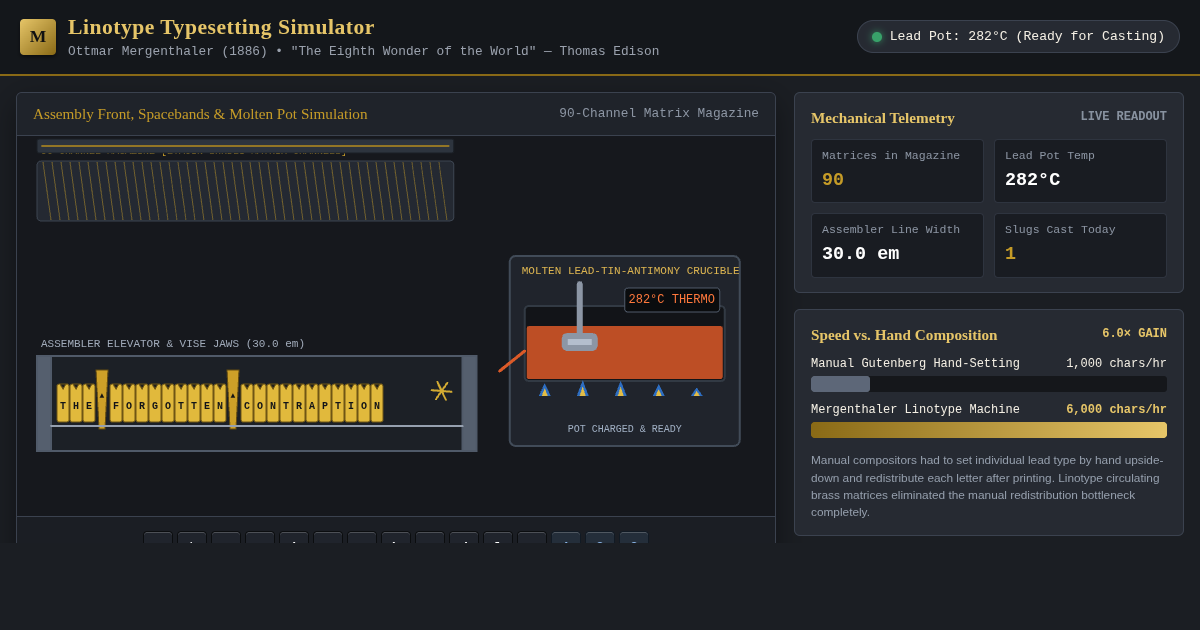Select the H matrix in the assembler
The image size is (1200, 630).
coord(76,403)
